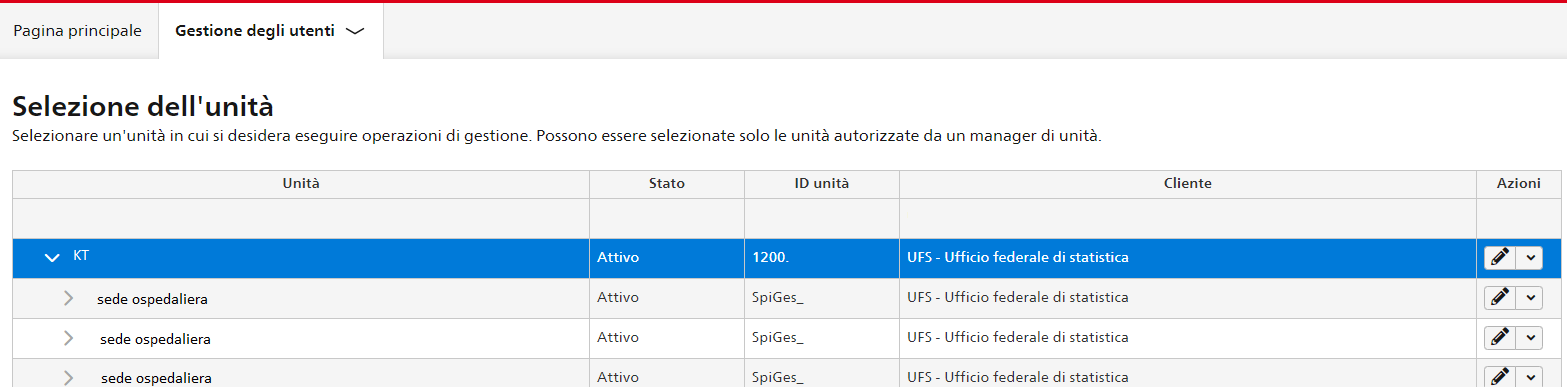
Task: Edit the KT unit with the pencil icon
Action: [x=1499, y=258]
